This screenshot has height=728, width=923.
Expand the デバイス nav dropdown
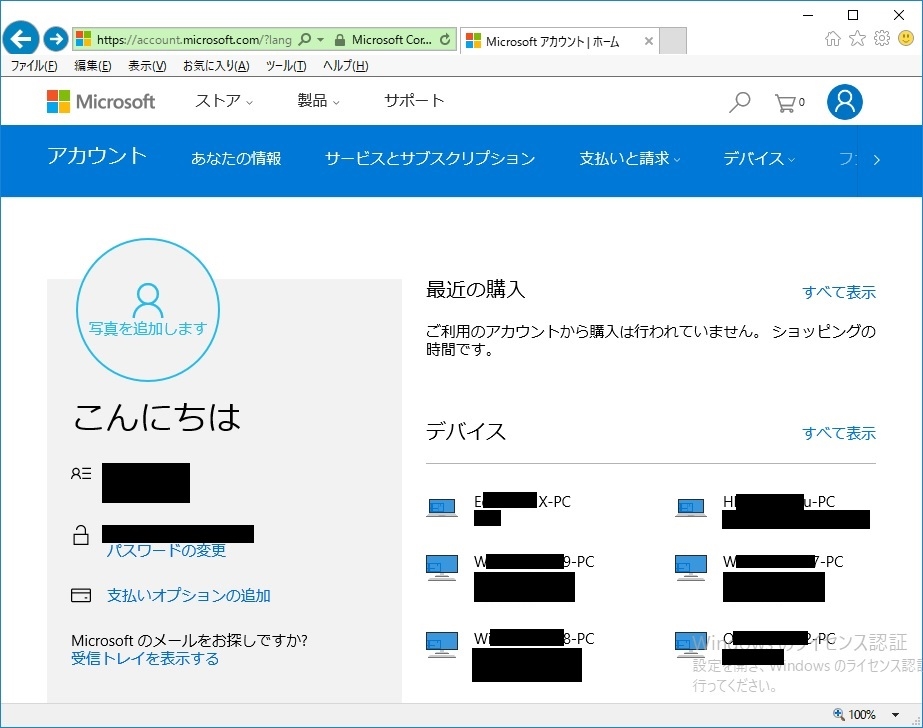[x=759, y=158]
